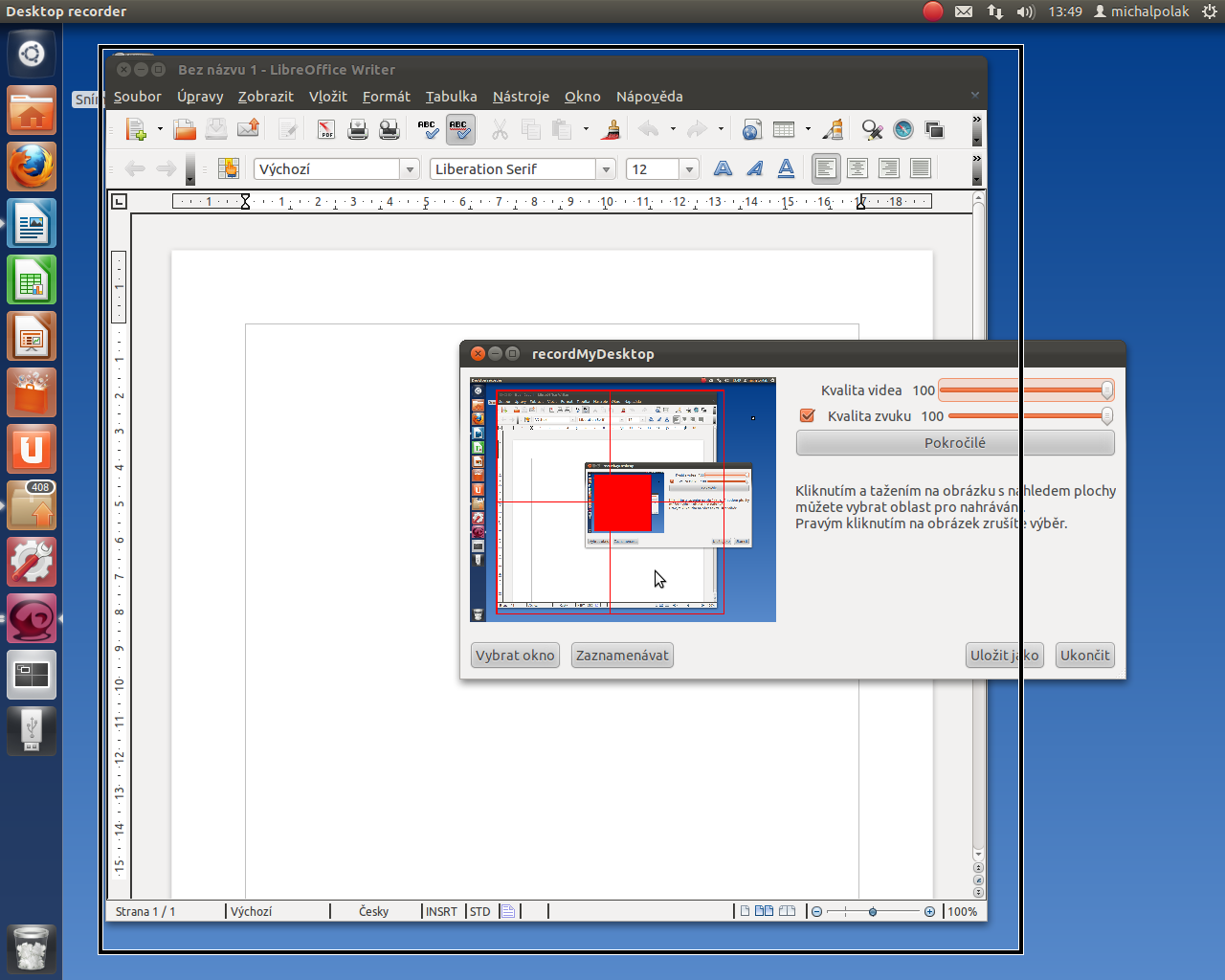Set paragraph alignment to centered
This screenshot has width=1225, height=980.
tap(857, 168)
